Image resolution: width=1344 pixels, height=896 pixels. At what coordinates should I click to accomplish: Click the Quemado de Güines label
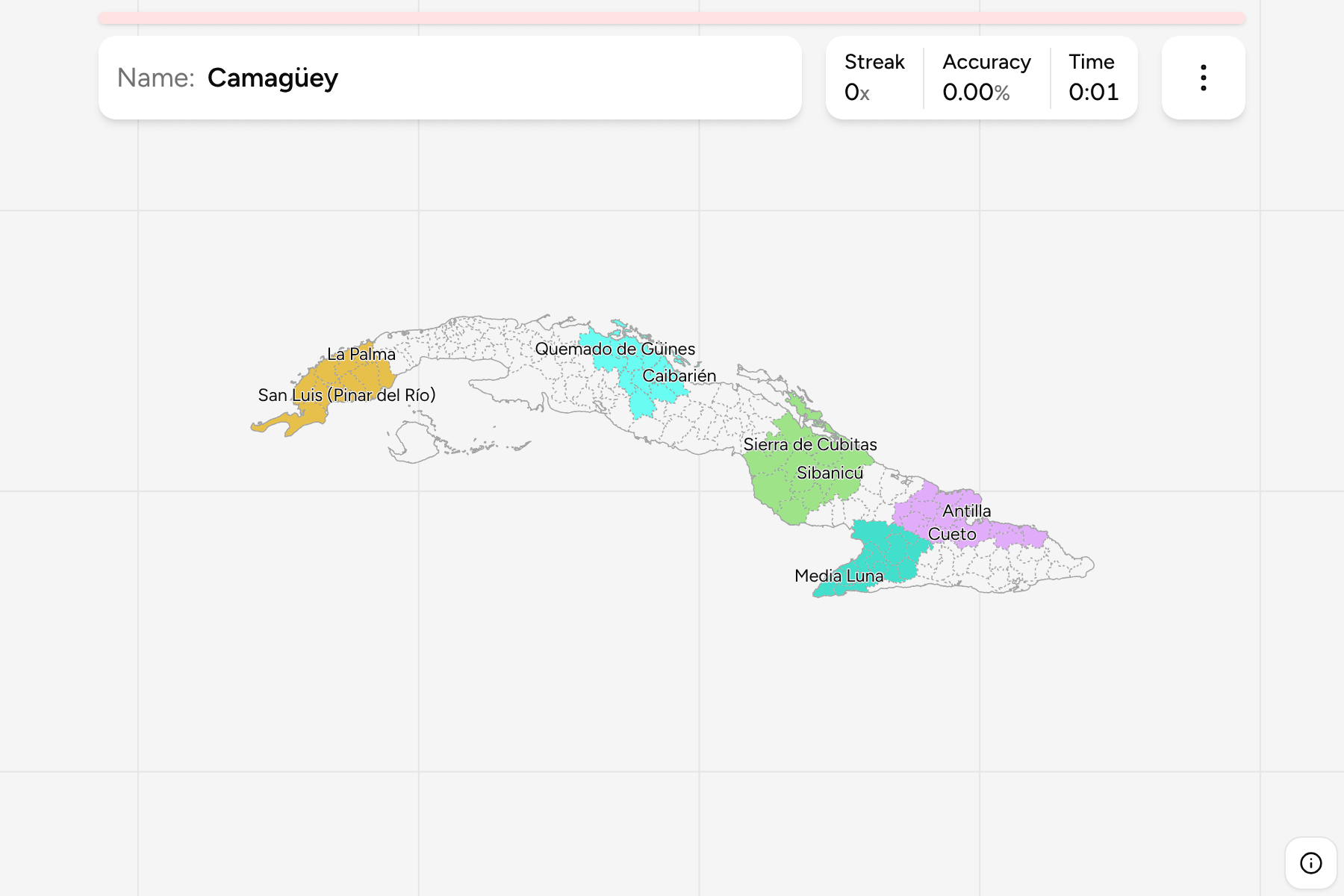(615, 349)
